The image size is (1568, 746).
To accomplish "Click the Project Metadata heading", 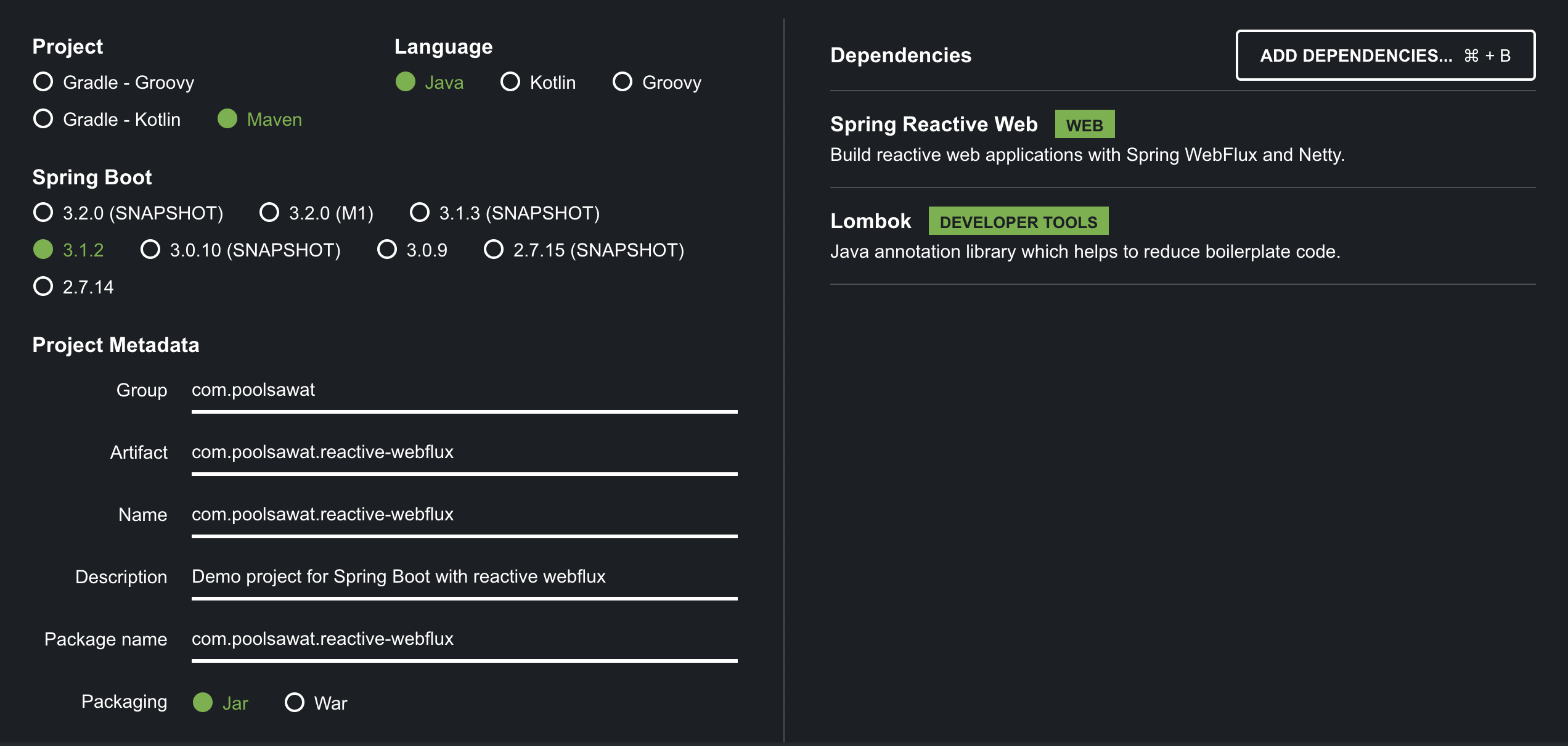I will pos(116,345).
